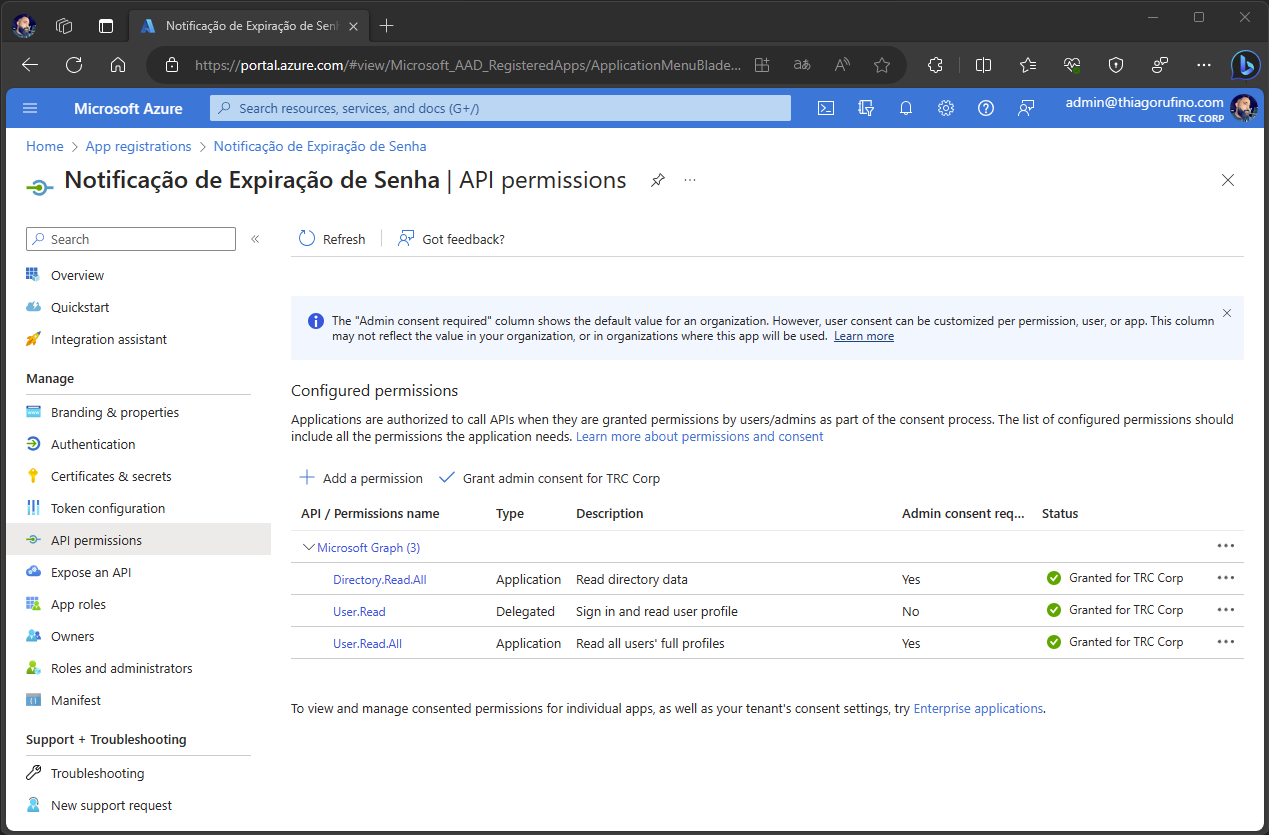Screen dimensions: 1269x835
Task: Click the Refresh button
Action: coord(332,239)
